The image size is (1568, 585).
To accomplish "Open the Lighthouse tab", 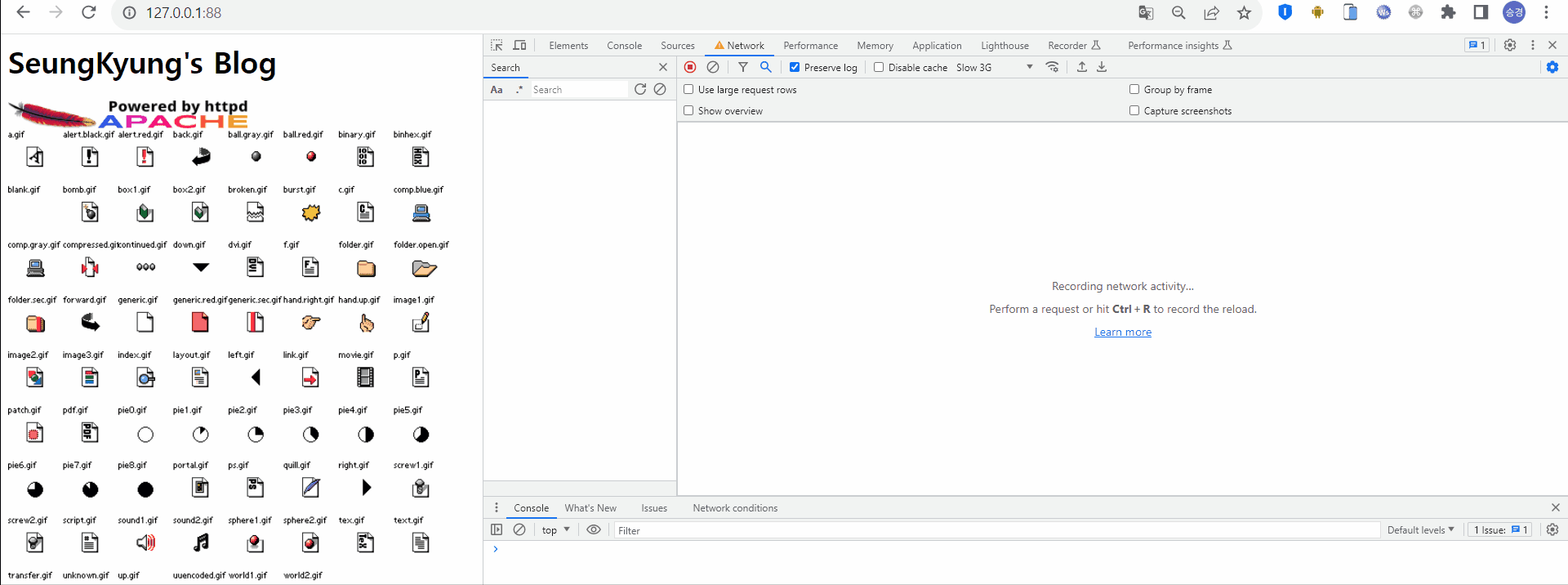I will click(1004, 46).
